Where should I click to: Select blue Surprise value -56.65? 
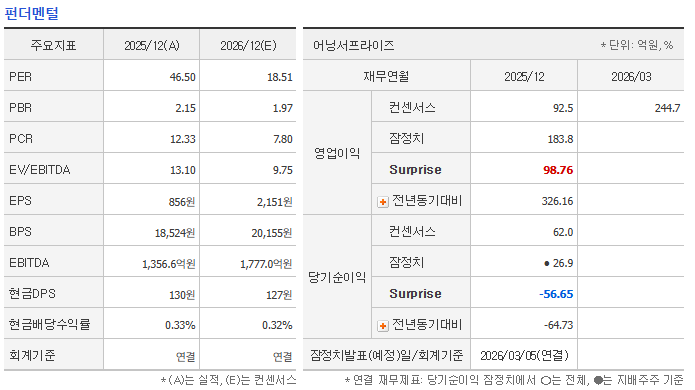[556, 294]
